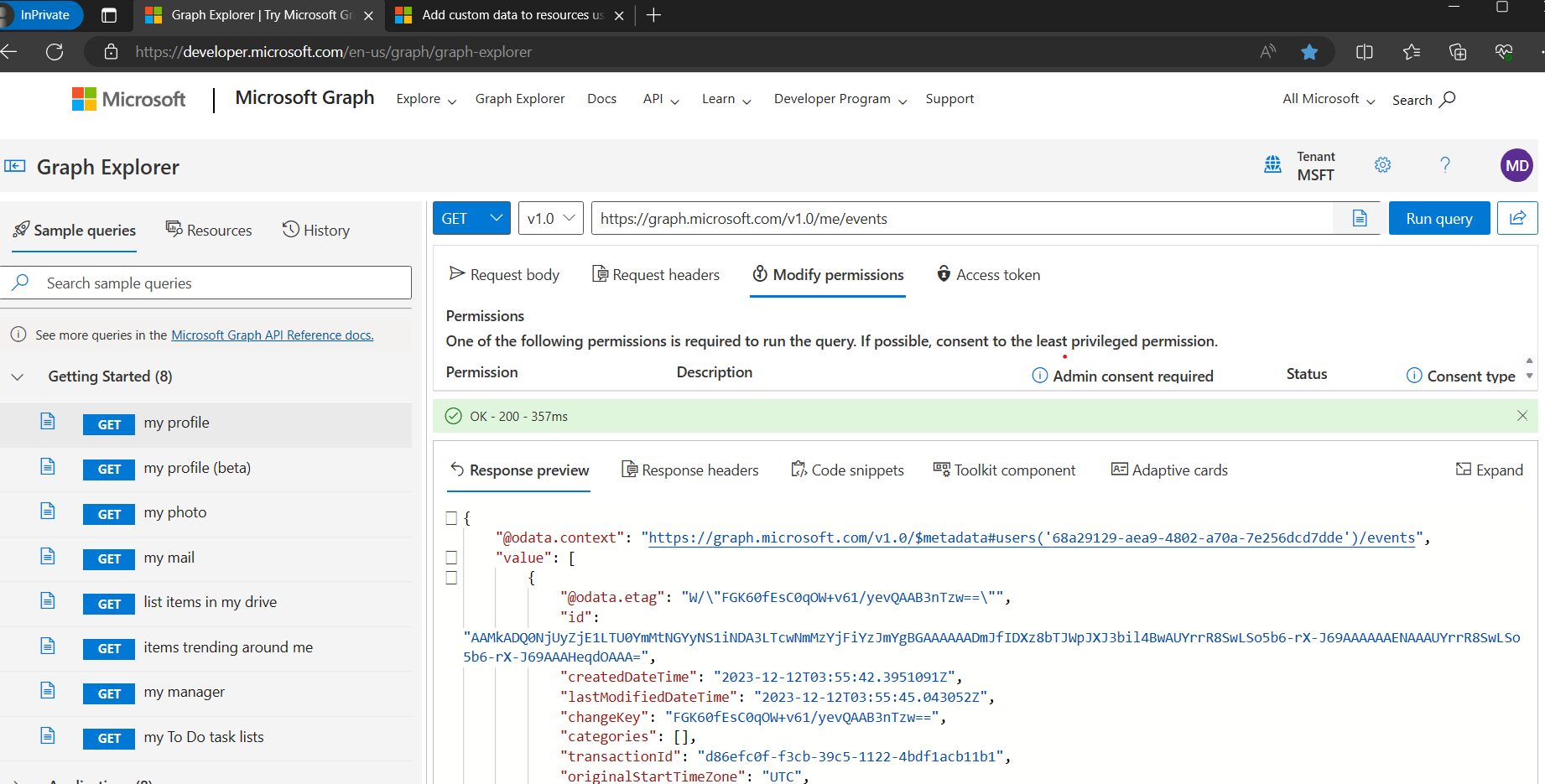Open the Graph Explorer settings gear

(x=1382, y=165)
